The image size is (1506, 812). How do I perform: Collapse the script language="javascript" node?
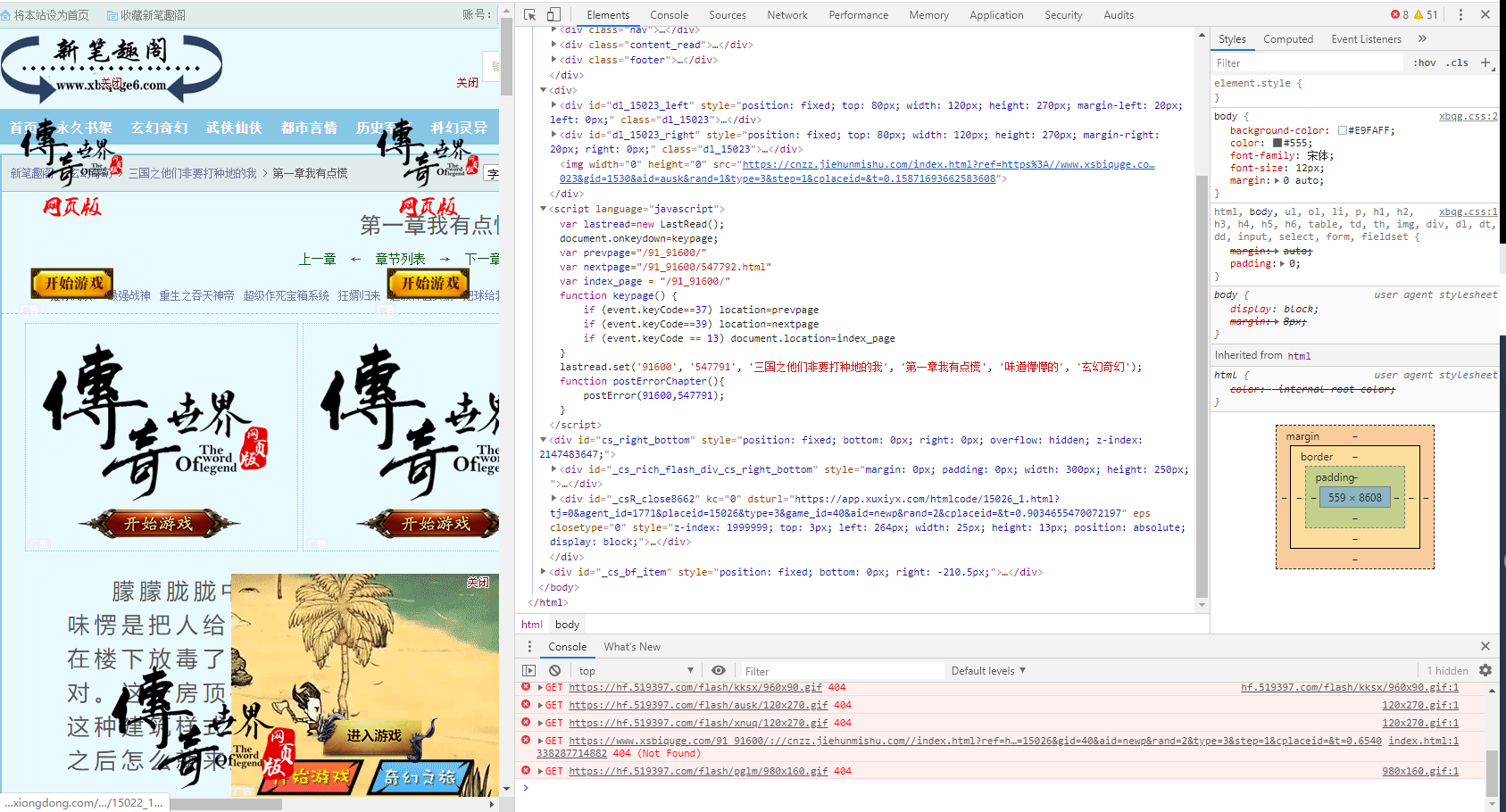tap(543, 209)
